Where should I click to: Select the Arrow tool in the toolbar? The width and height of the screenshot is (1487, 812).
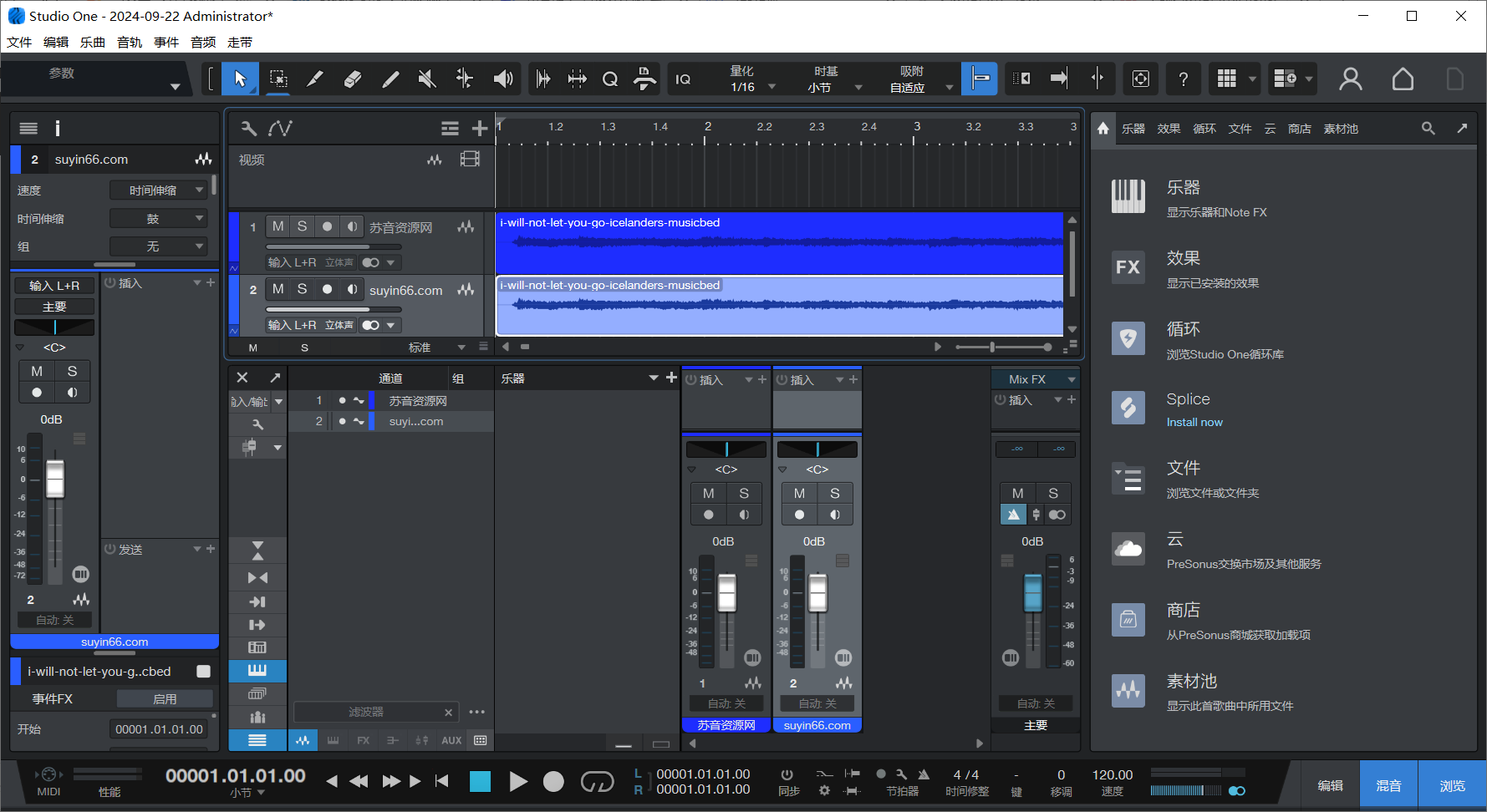click(240, 79)
